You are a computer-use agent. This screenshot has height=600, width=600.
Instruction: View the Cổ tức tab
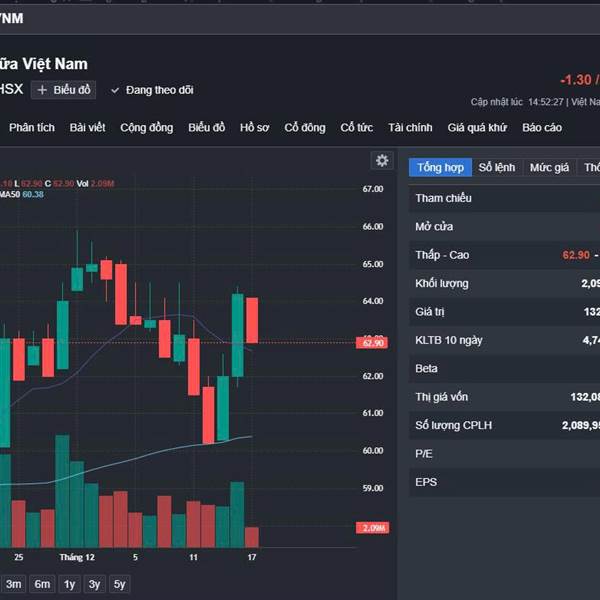[x=357, y=128]
